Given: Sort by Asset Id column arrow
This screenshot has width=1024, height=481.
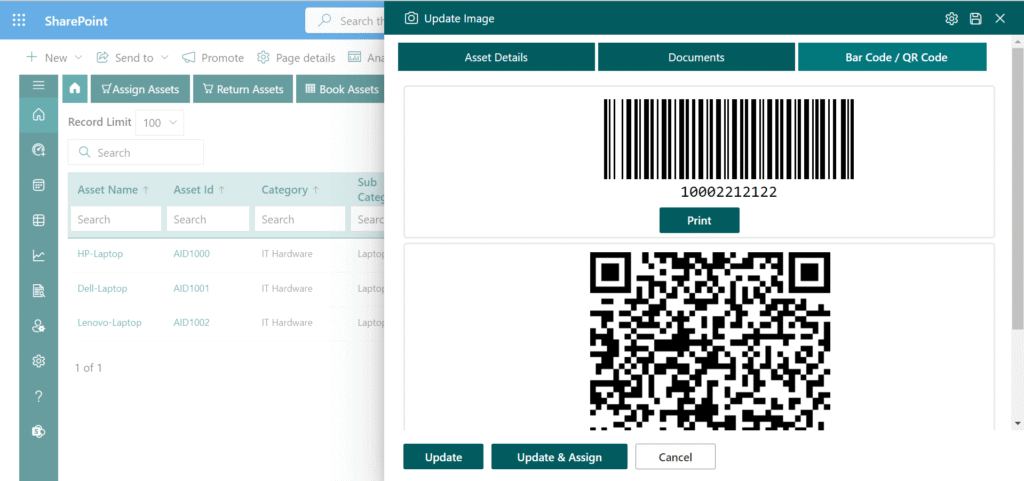Looking at the screenshot, I should 221,190.
